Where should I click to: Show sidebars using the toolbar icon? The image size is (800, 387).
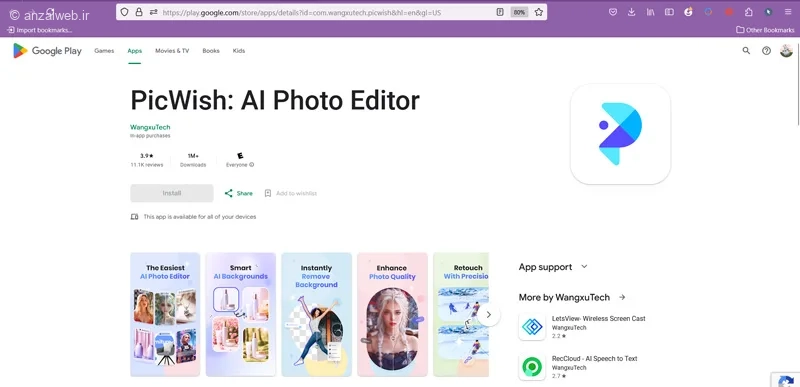click(669, 12)
